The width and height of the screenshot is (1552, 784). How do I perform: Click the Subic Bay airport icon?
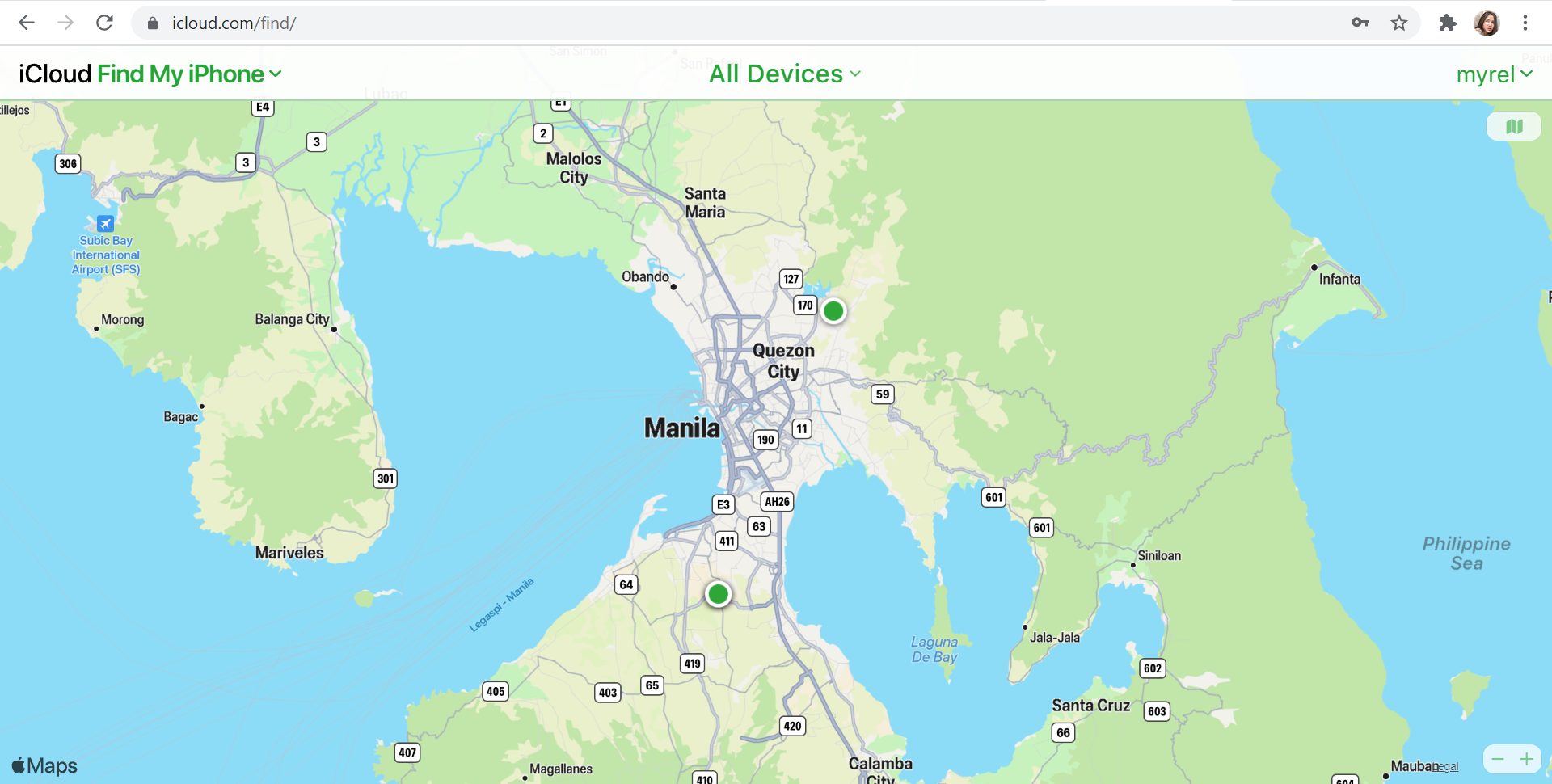click(x=105, y=223)
